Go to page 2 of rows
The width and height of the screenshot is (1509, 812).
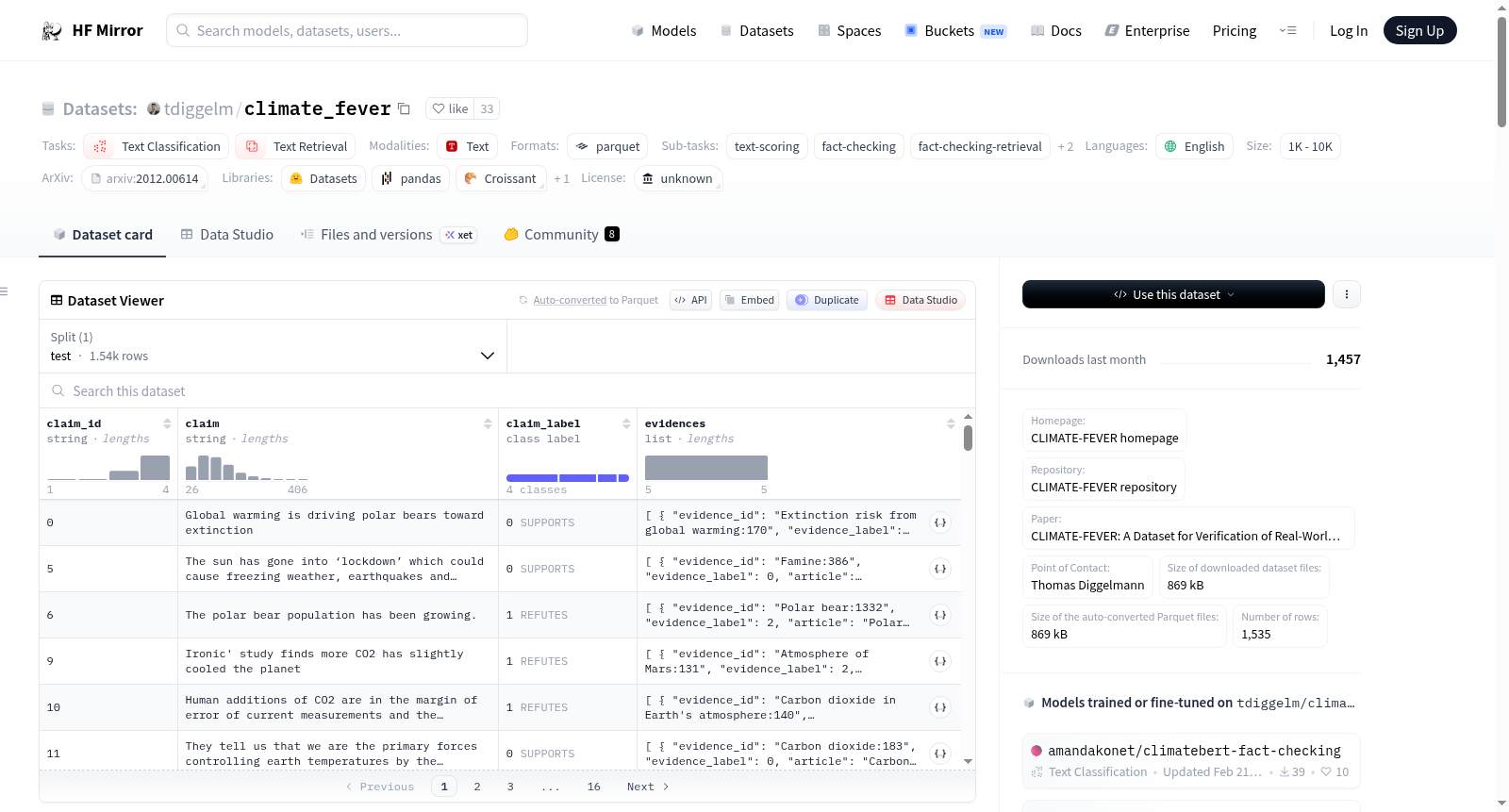pos(477,787)
